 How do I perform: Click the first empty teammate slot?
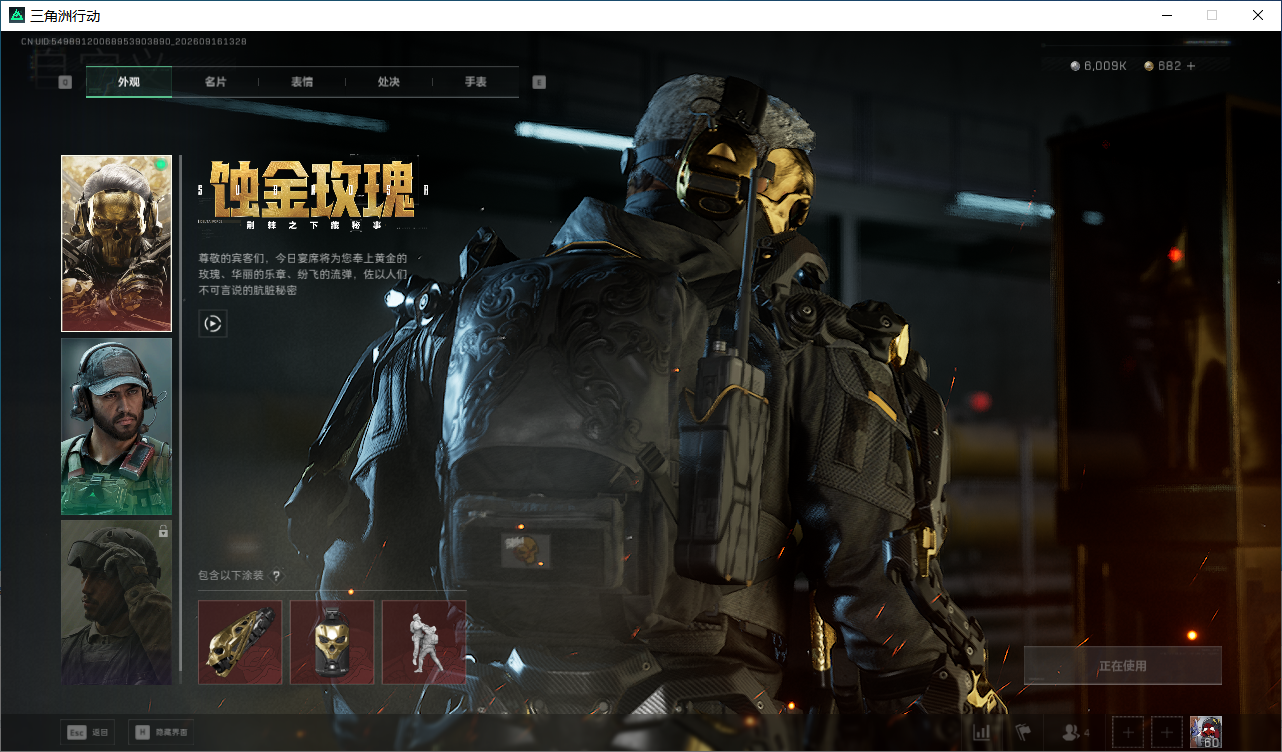[x=1128, y=732]
